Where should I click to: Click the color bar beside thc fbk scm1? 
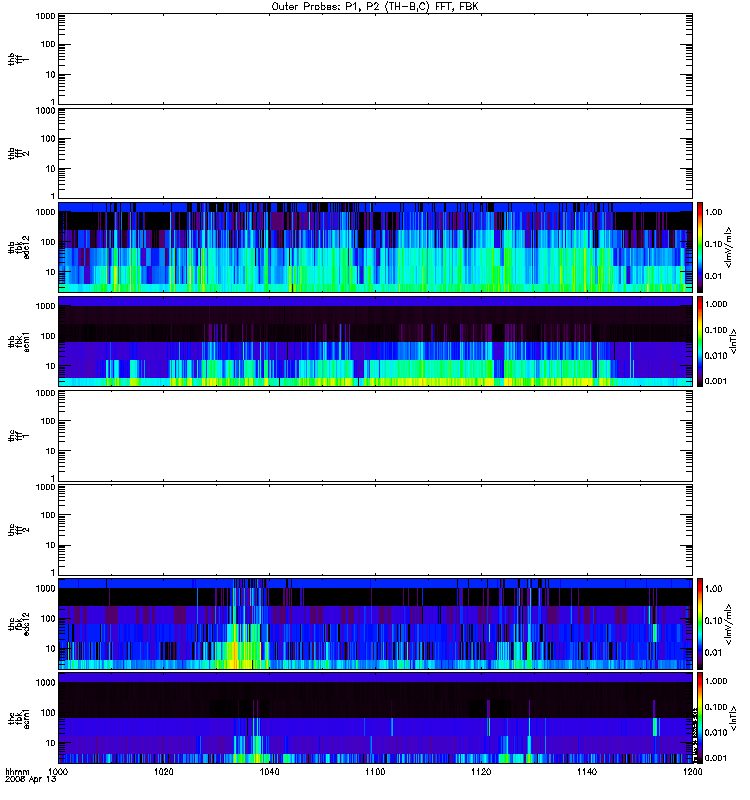pos(700,718)
